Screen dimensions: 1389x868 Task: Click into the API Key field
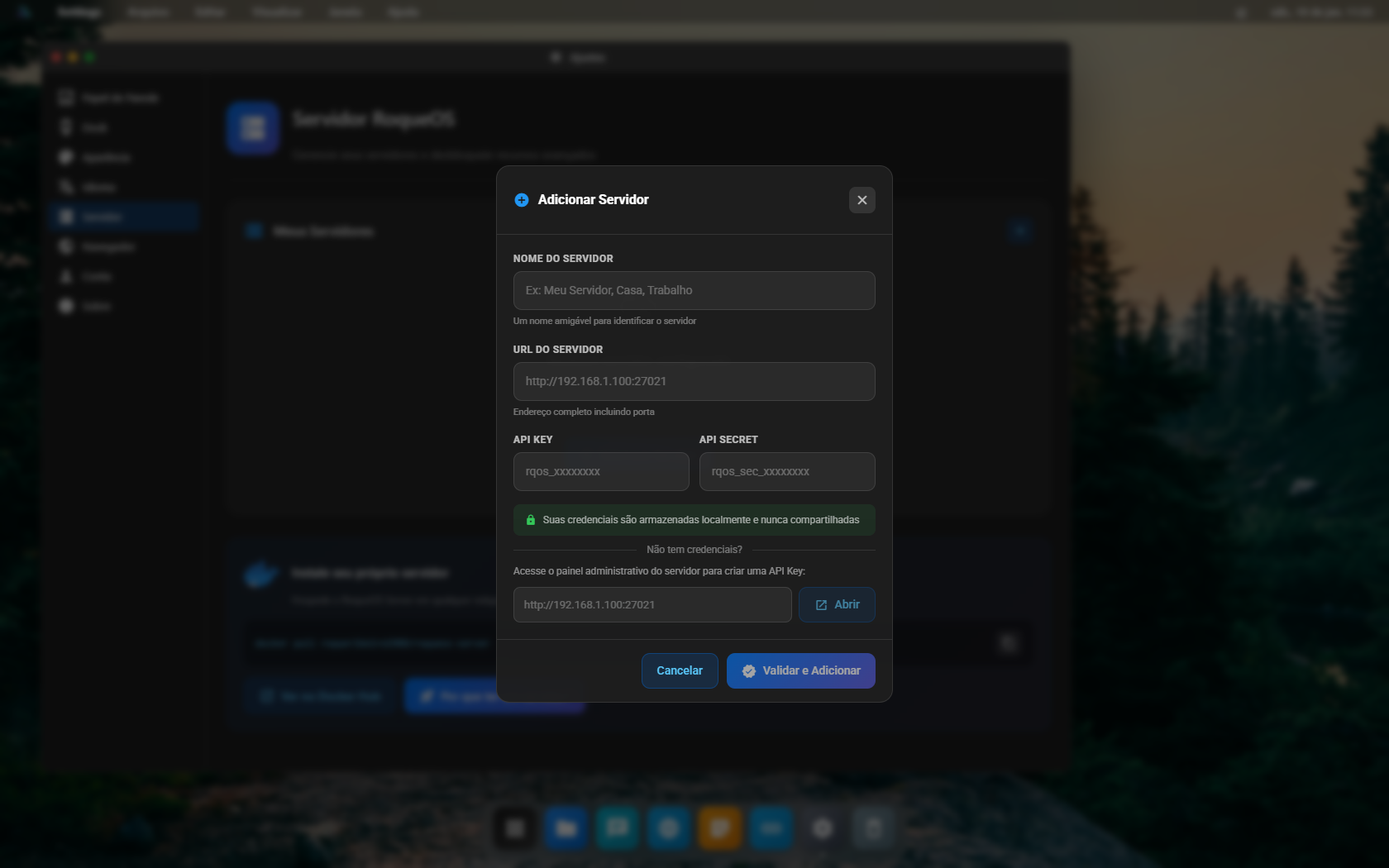pyautogui.click(x=601, y=472)
